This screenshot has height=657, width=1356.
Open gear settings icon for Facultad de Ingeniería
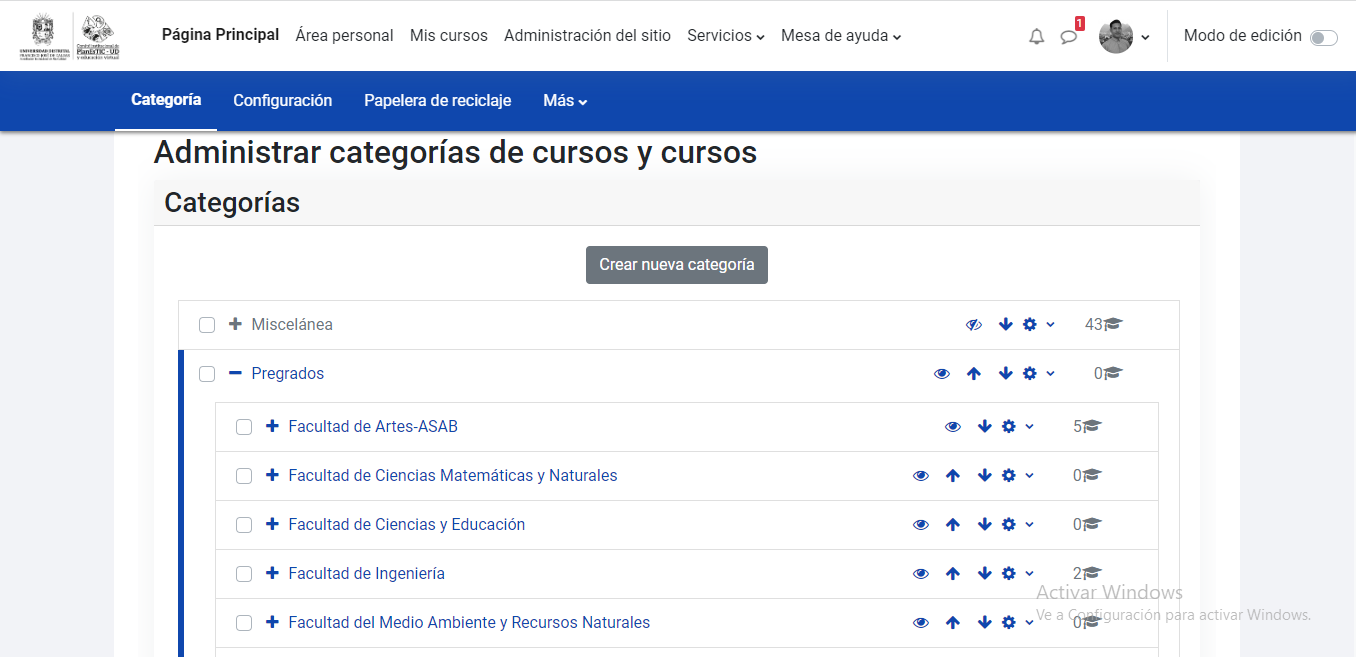point(1009,573)
